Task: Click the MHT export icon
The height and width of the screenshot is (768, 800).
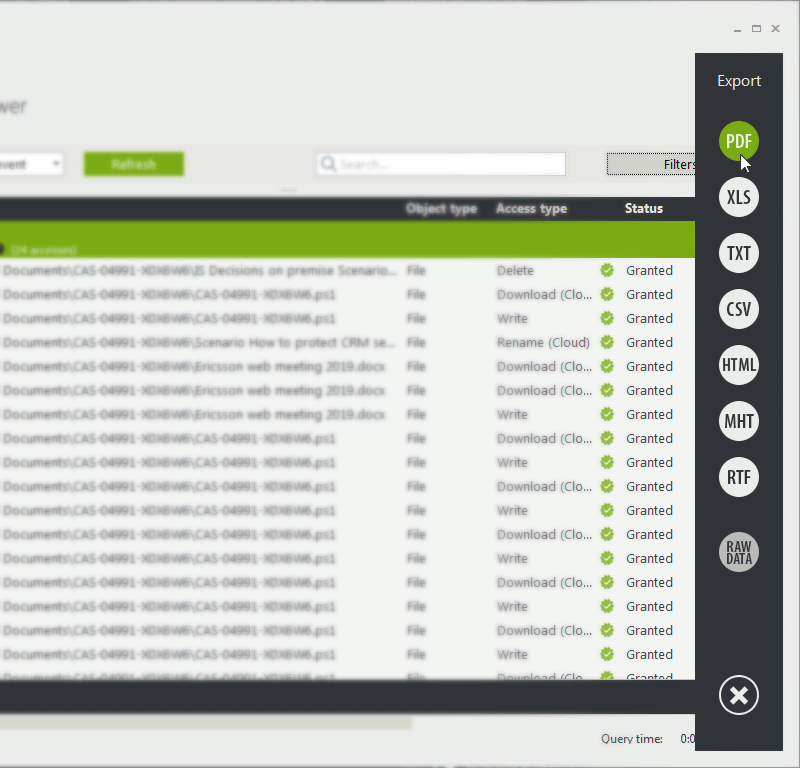Action: click(738, 421)
